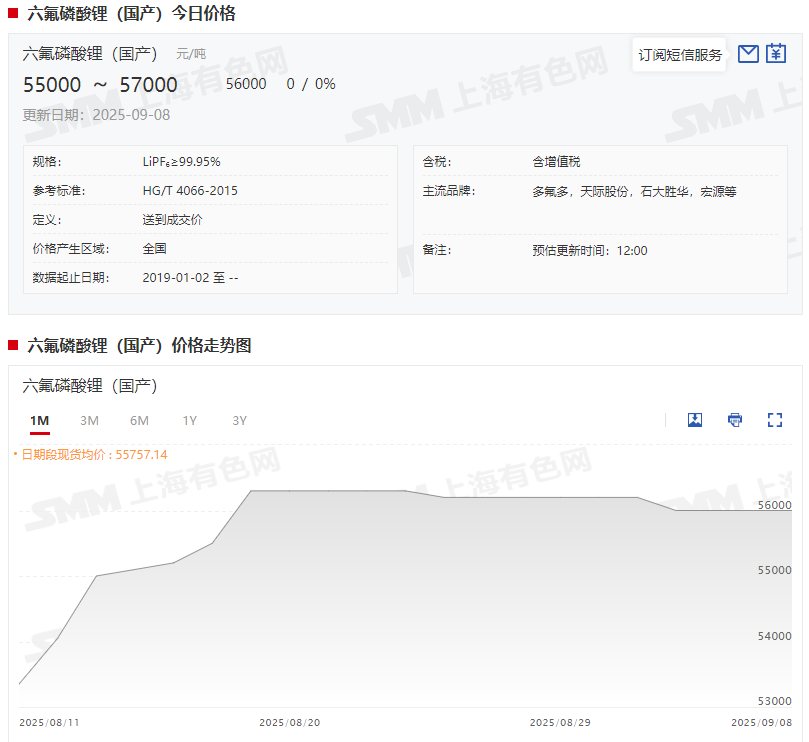Click the envelope SMS subscription icon

[x=748, y=54]
